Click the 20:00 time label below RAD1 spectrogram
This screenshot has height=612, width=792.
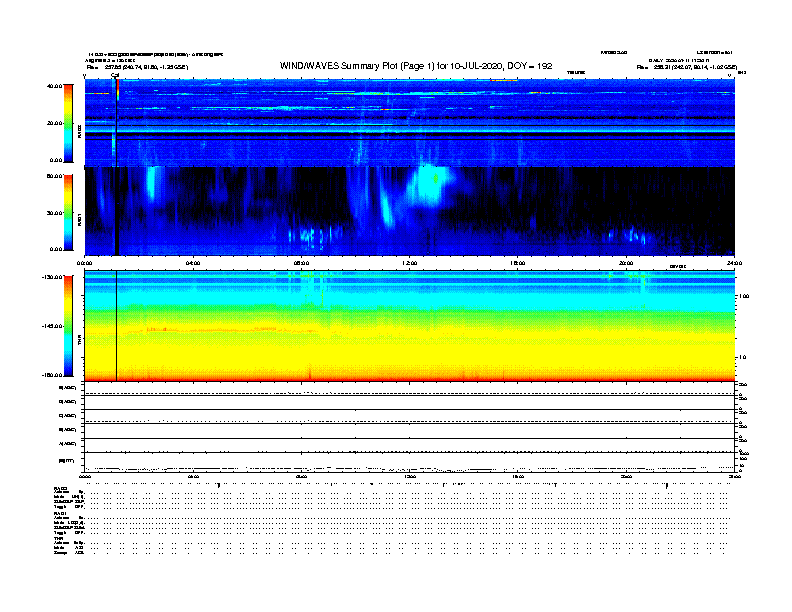click(626, 263)
